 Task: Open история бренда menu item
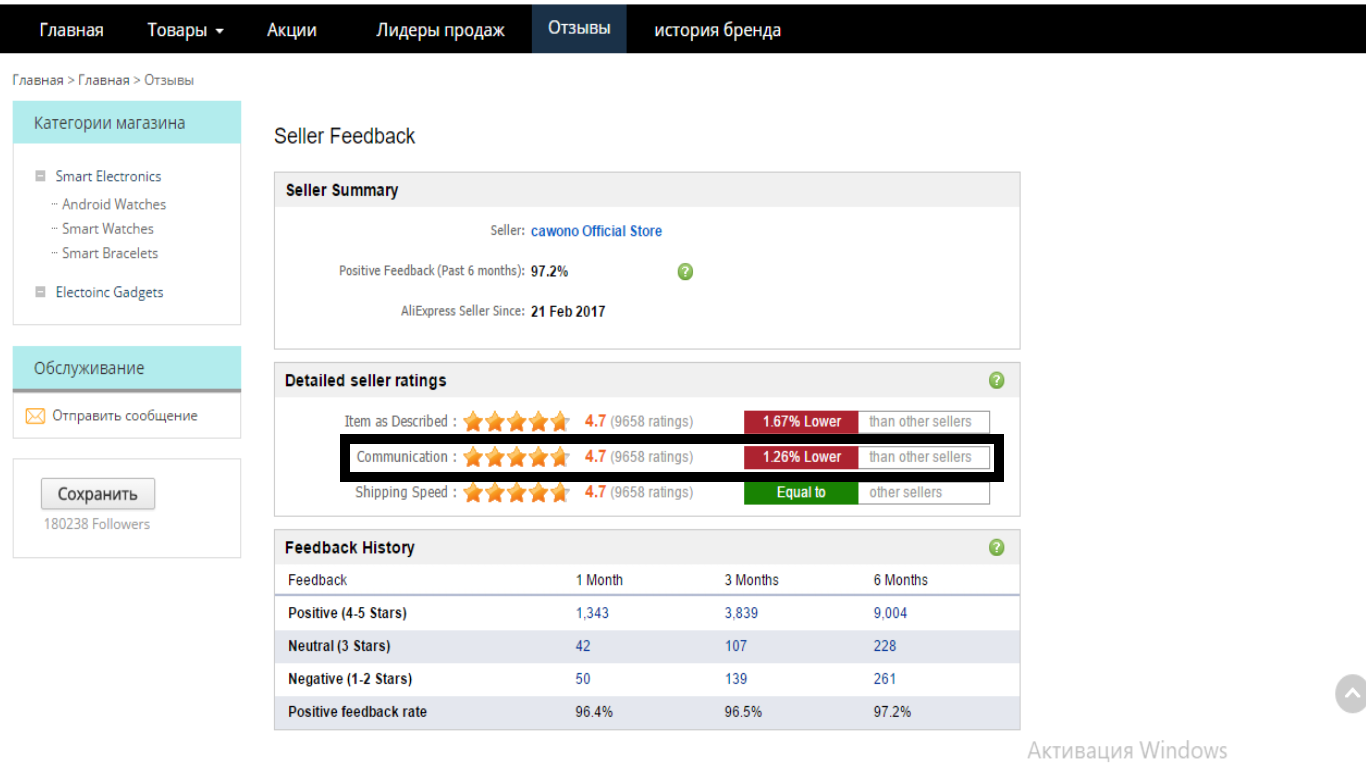coord(717,30)
